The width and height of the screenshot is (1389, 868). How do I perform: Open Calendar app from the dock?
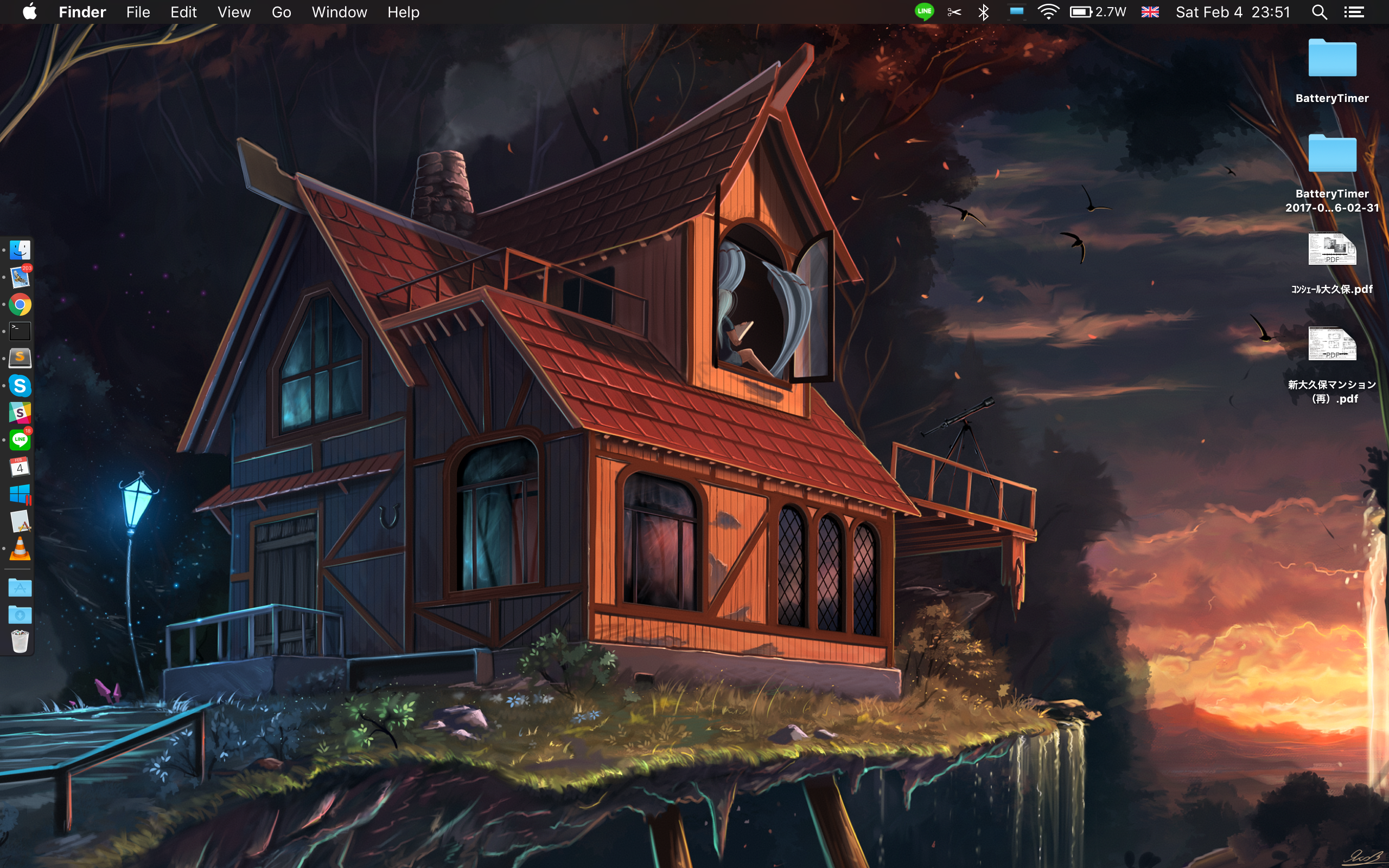click(20, 467)
